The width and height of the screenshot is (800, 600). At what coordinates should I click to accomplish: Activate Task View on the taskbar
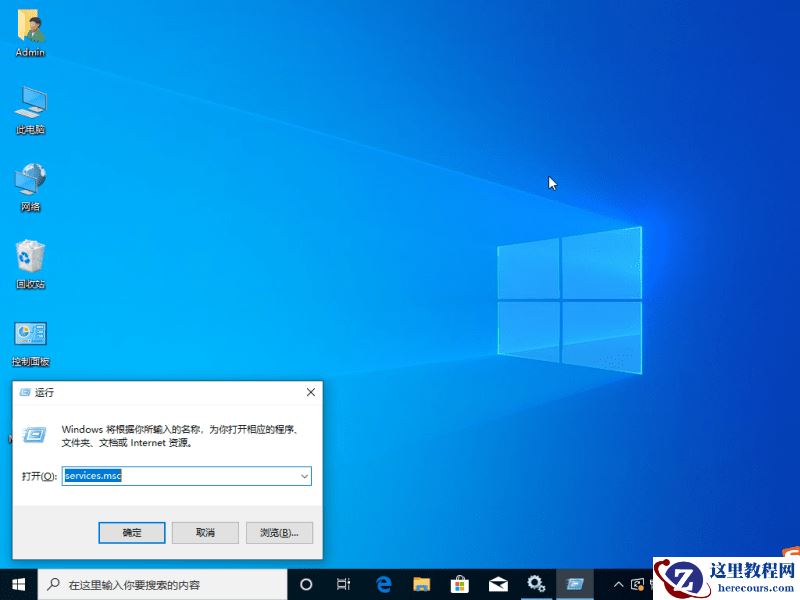click(344, 584)
